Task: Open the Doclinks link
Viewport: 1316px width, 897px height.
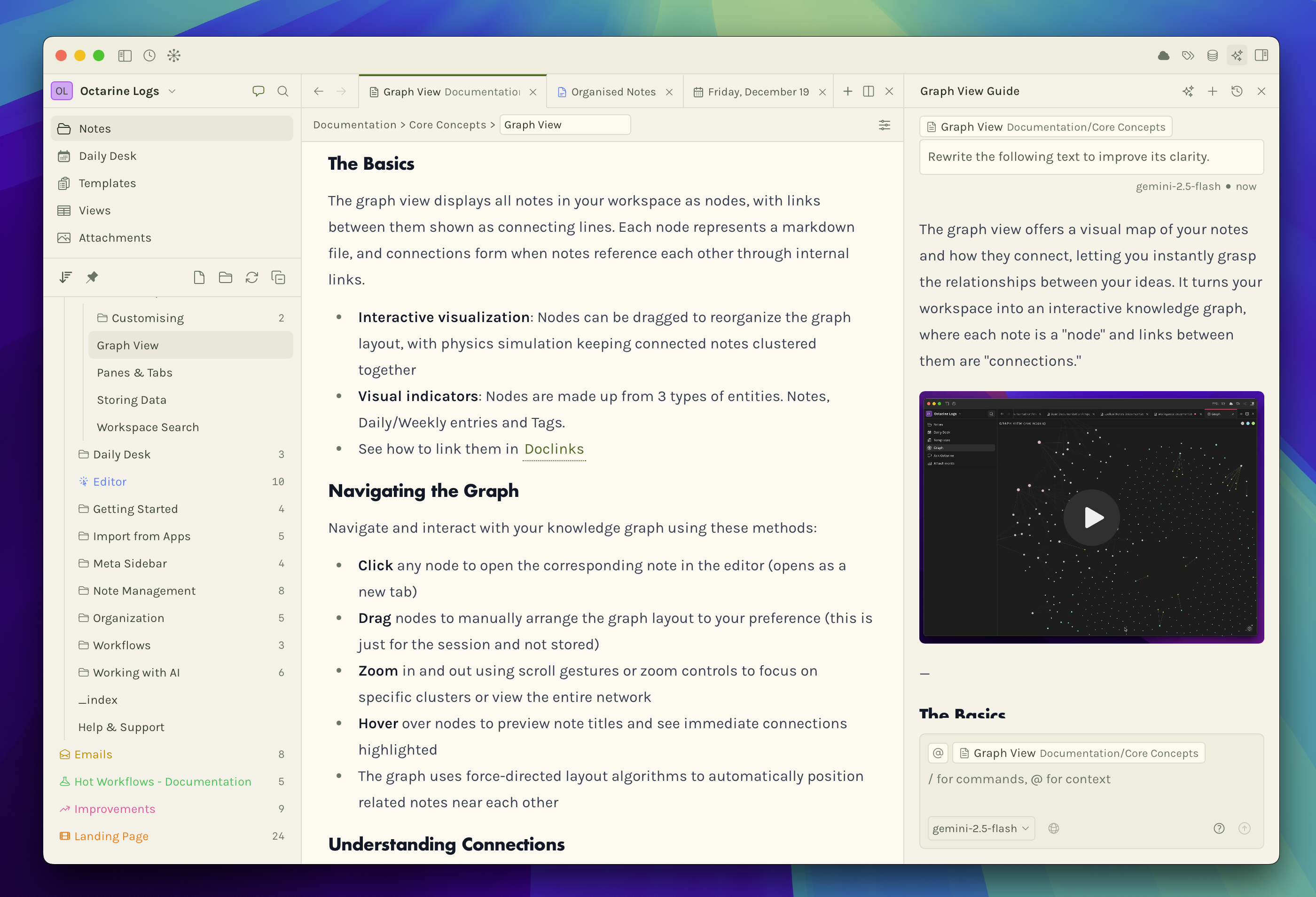Action: pyautogui.click(x=554, y=449)
